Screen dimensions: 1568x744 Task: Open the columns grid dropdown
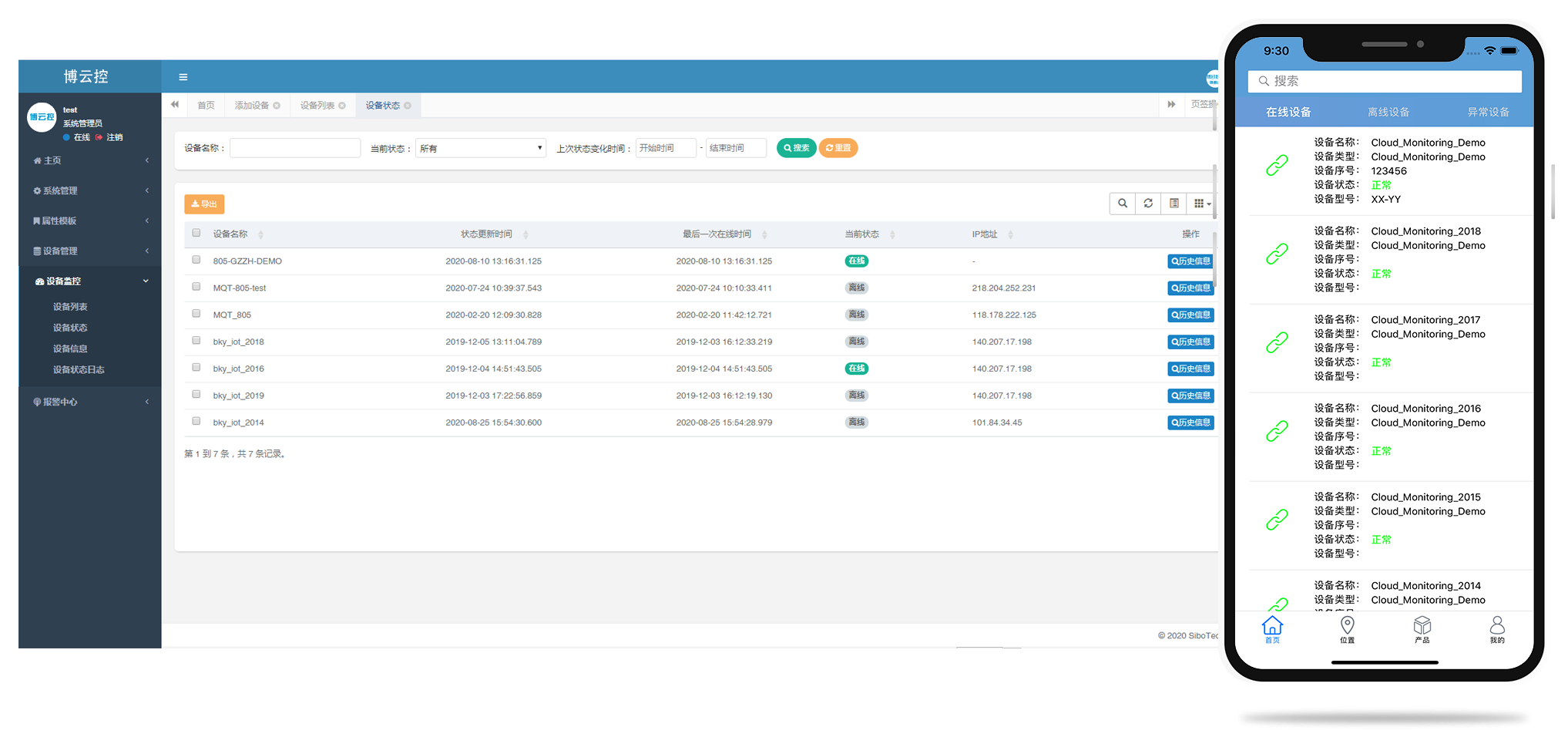pos(1201,204)
